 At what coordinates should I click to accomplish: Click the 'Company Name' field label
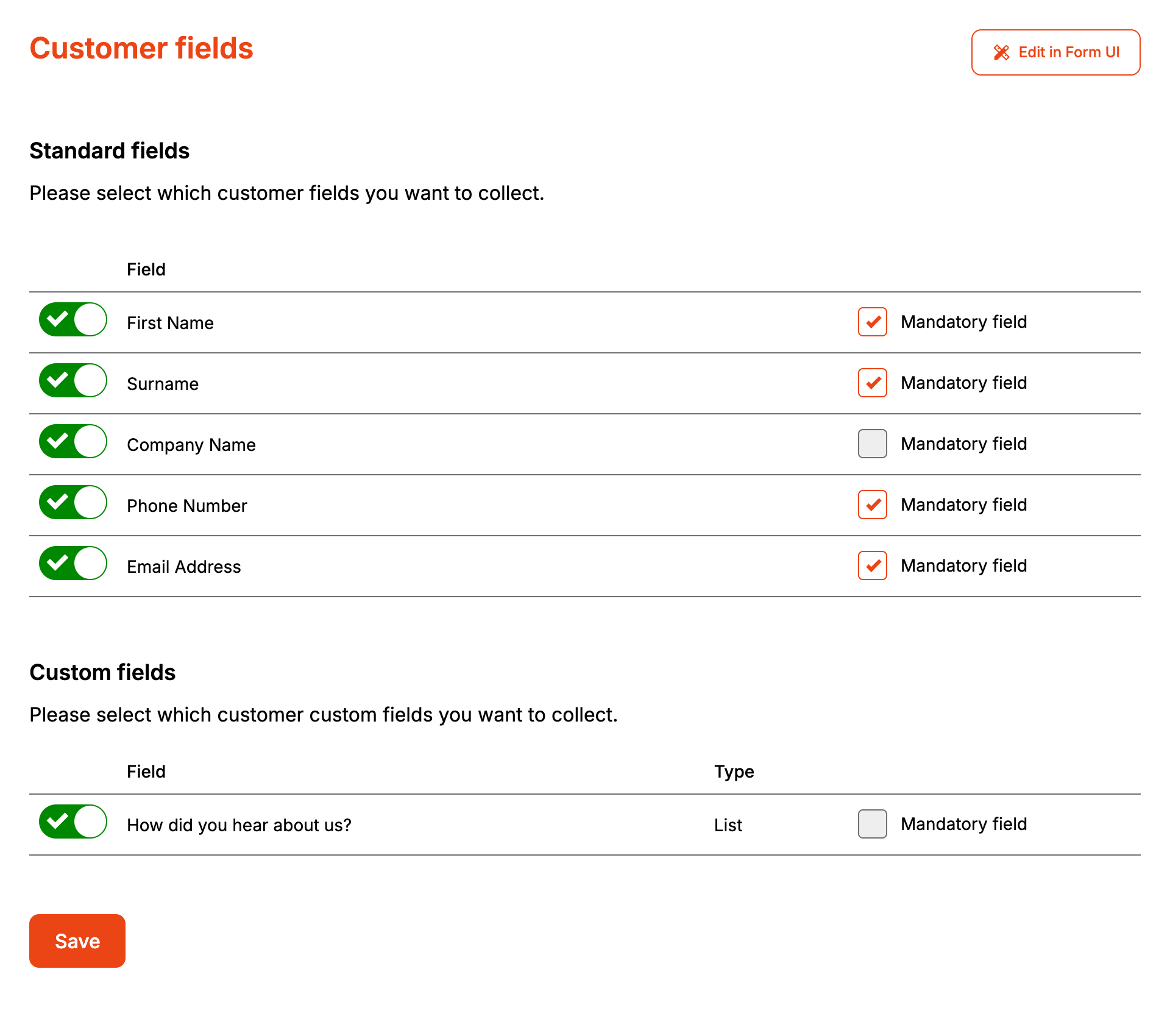(x=191, y=445)
